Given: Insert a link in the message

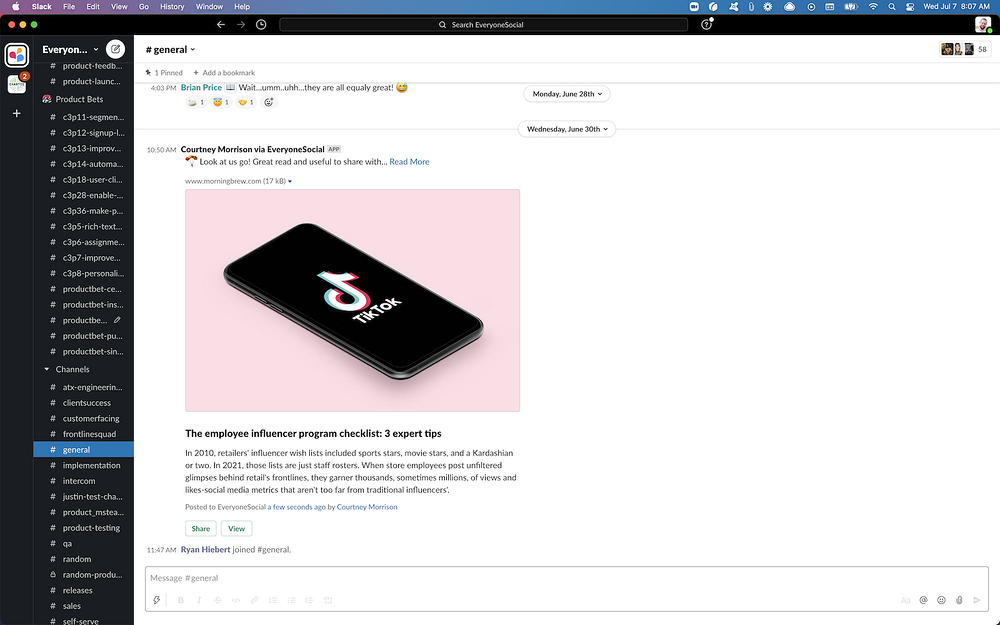Looking at the screenshot, I should click(254, 600).
